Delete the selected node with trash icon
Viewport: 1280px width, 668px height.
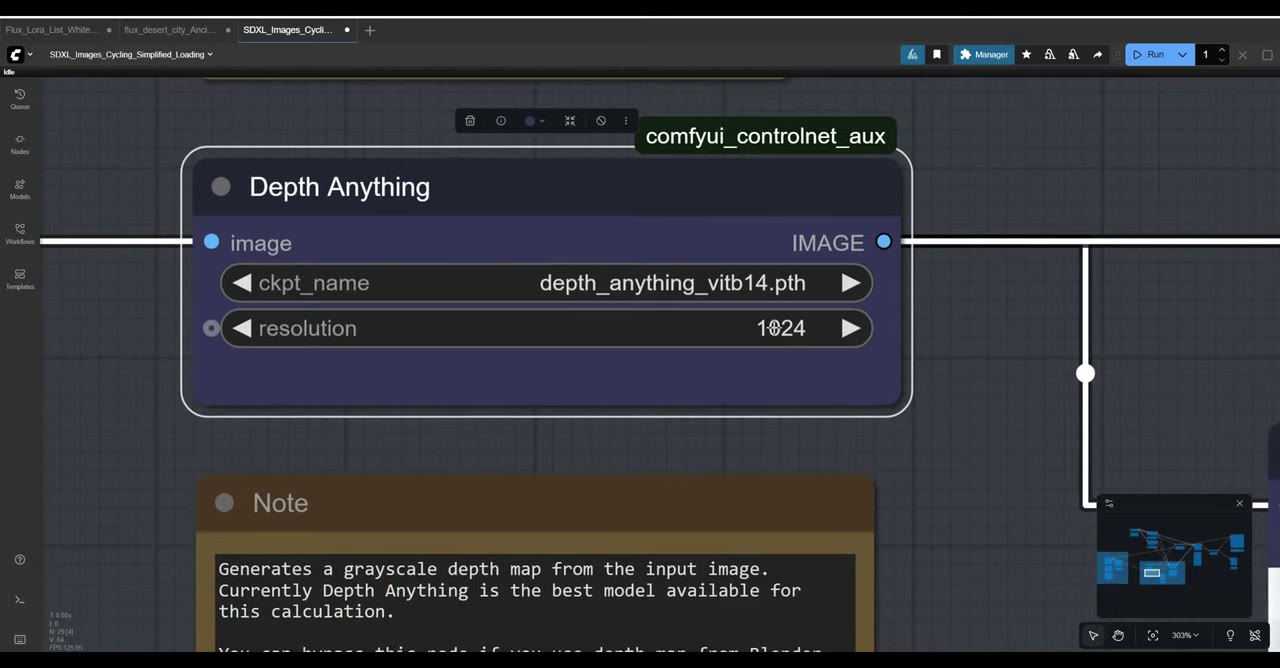tap(470, 121)
